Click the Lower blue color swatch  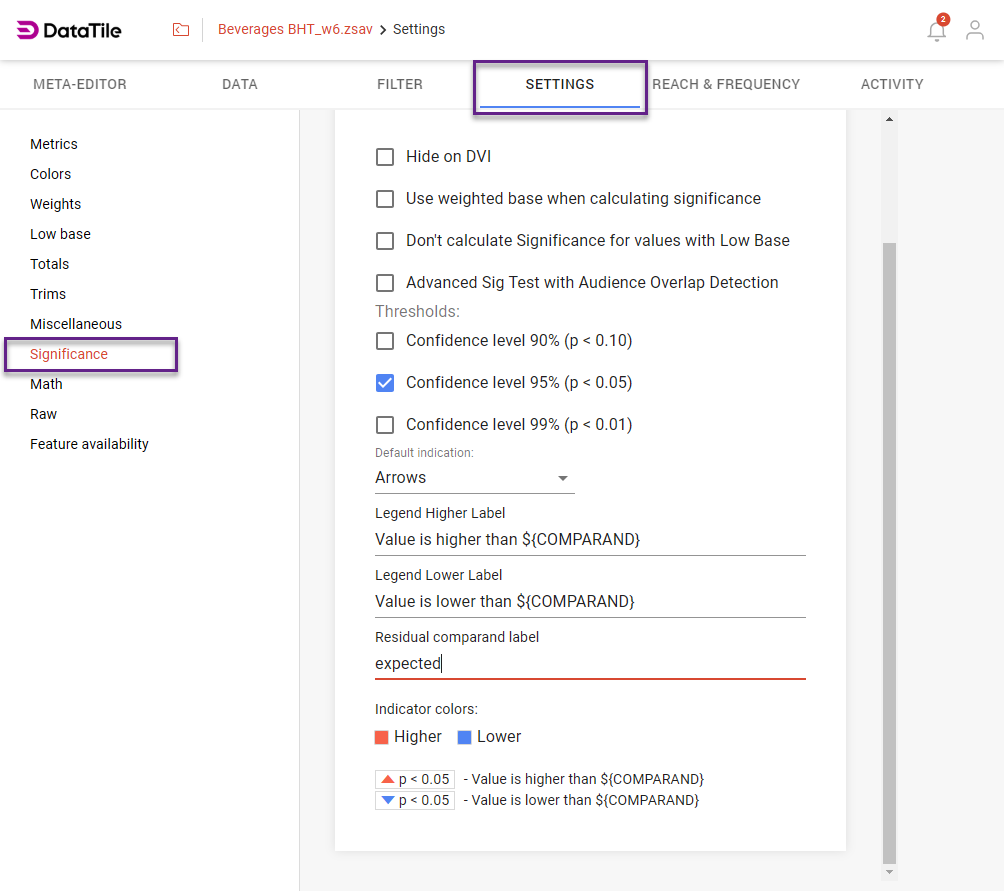tap(464, 737)
